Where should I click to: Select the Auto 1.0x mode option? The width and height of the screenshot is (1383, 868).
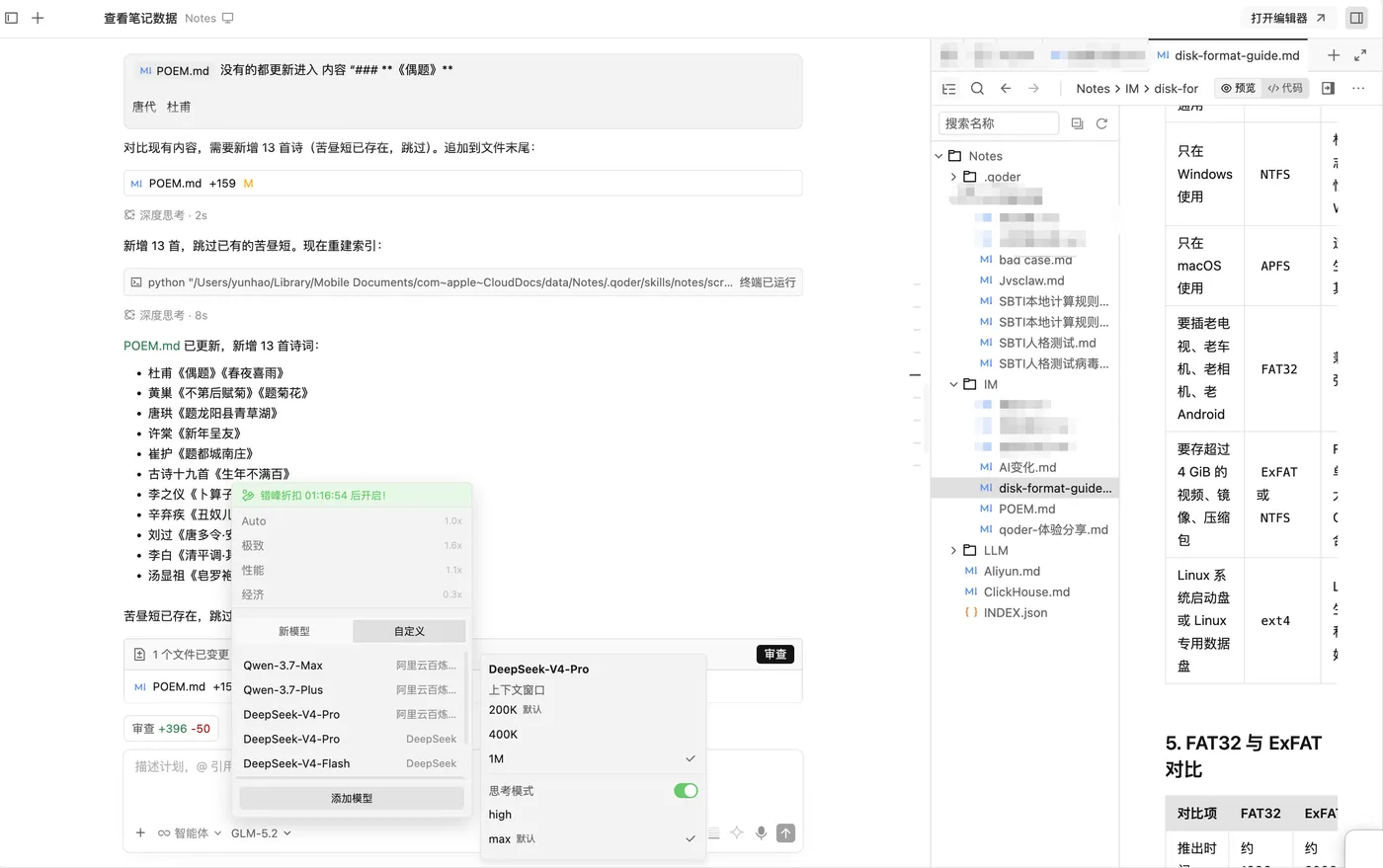click(x=352, y=520)
